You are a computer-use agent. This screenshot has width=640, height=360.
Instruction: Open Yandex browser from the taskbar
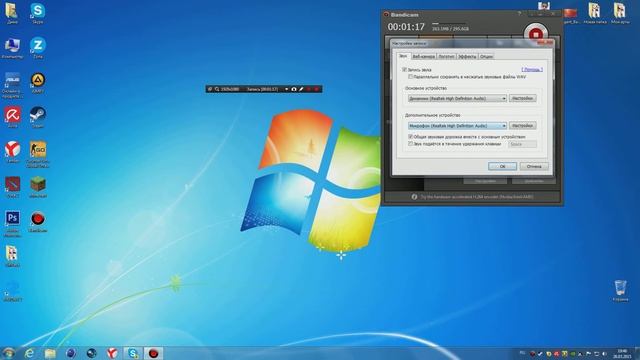[x=112, y=353]
